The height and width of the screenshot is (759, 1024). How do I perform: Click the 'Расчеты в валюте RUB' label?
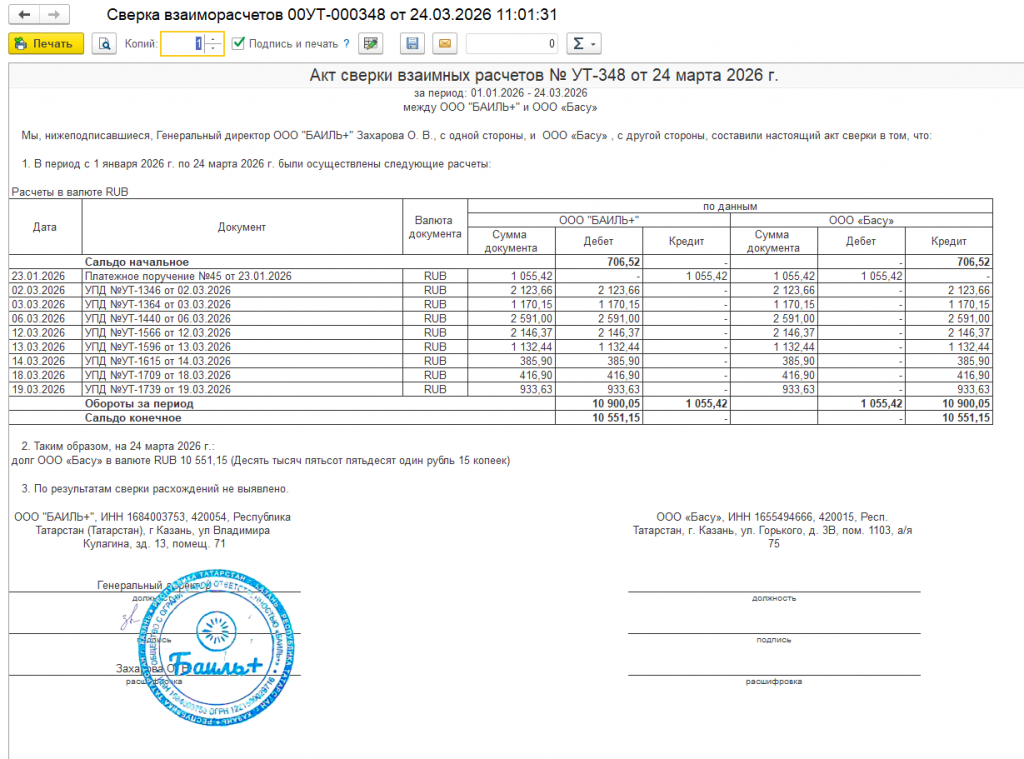pyautogui.click(x=70, y=192)
